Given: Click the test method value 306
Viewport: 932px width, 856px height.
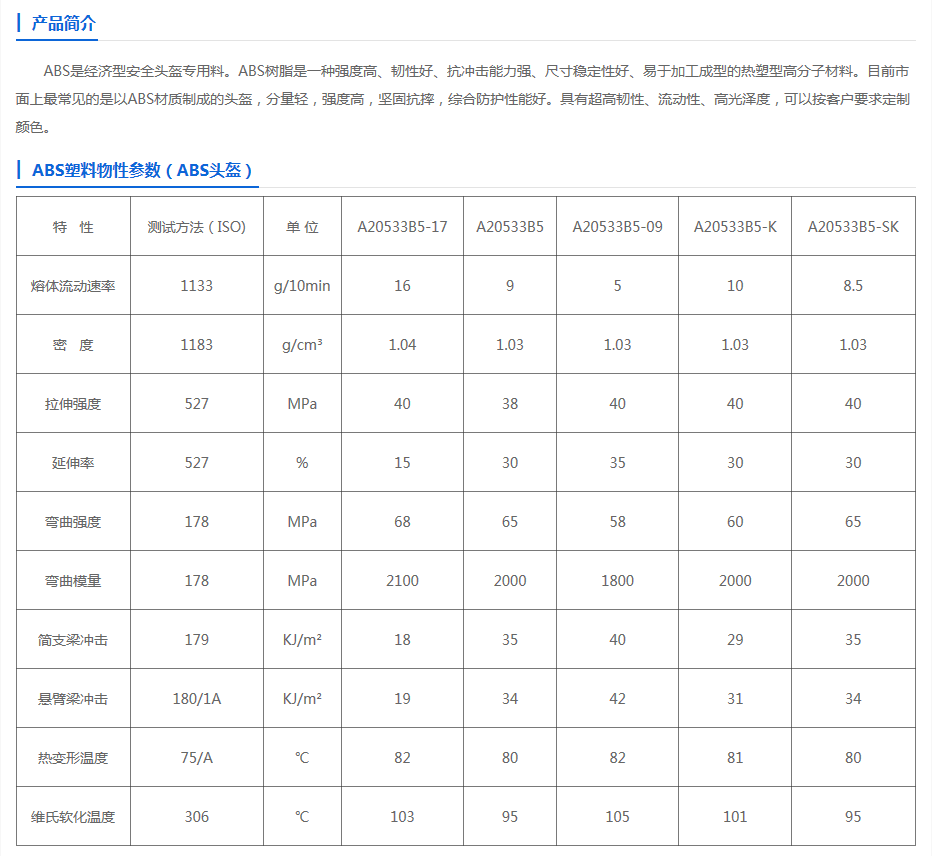Looking at the screenshot, I should (197, 817).
